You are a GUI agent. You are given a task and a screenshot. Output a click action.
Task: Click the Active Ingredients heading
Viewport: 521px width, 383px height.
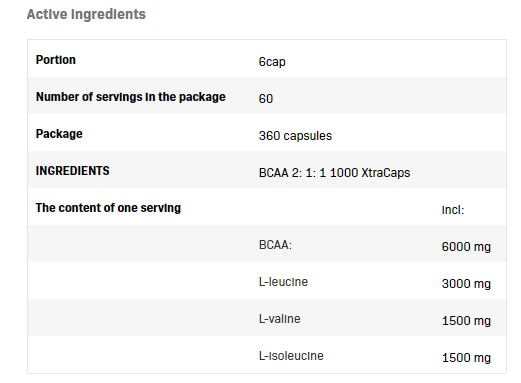86,14
